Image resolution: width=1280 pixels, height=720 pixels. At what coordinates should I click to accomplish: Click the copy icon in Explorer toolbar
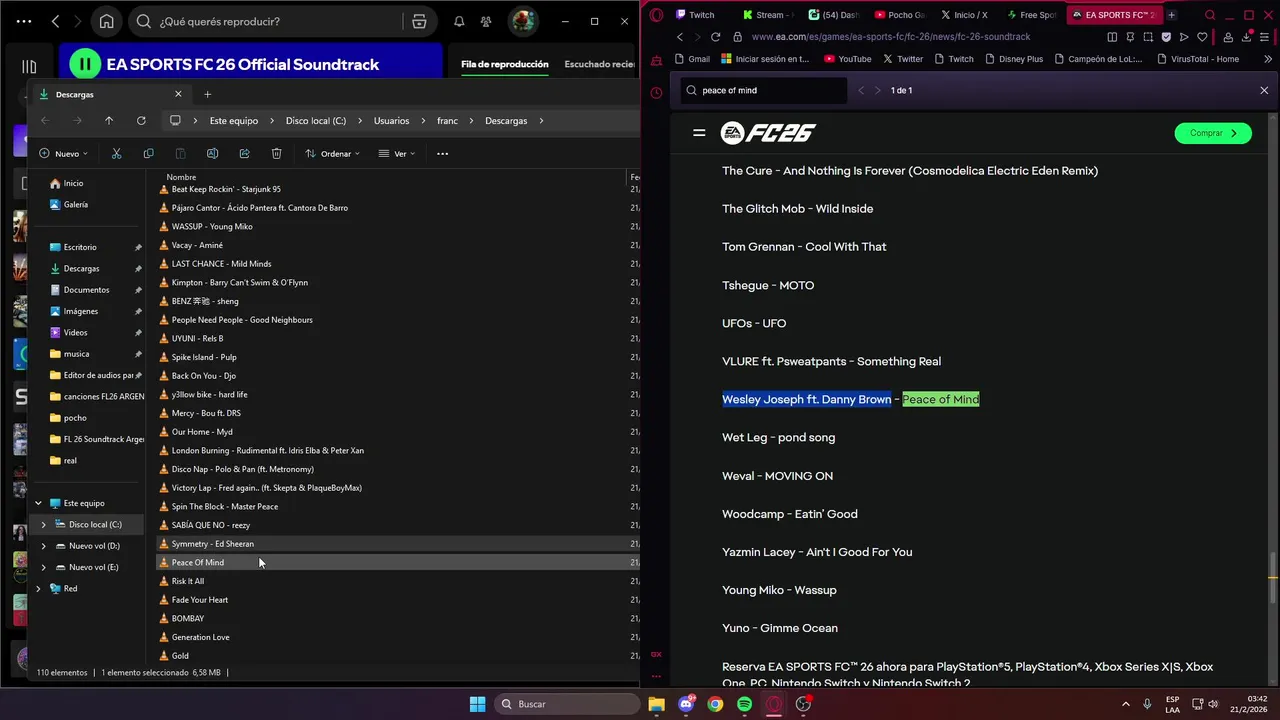coord(148,153)
